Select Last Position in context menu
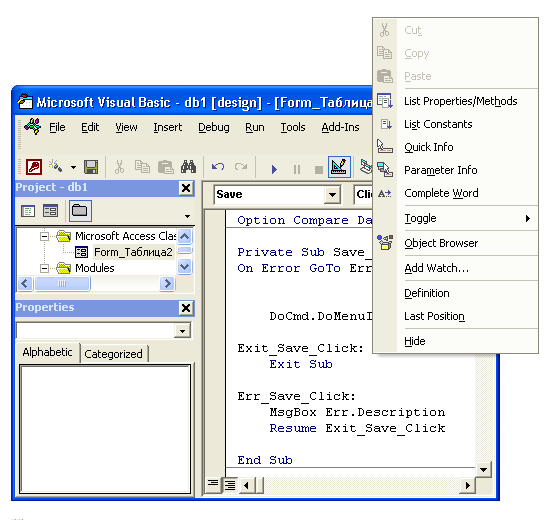The height and width of the screenshot is (520, 546). click(x=455, y=316)
